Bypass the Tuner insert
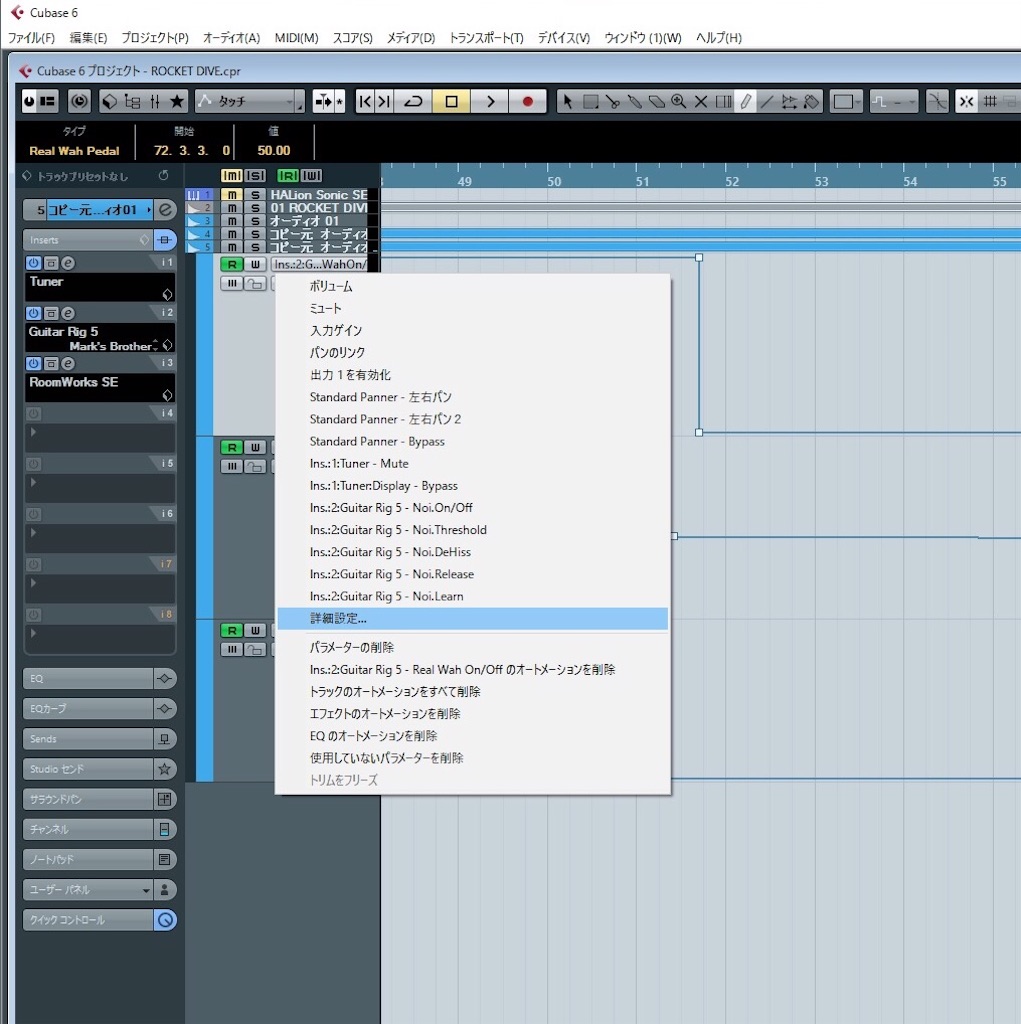 (x=51, y=263)
